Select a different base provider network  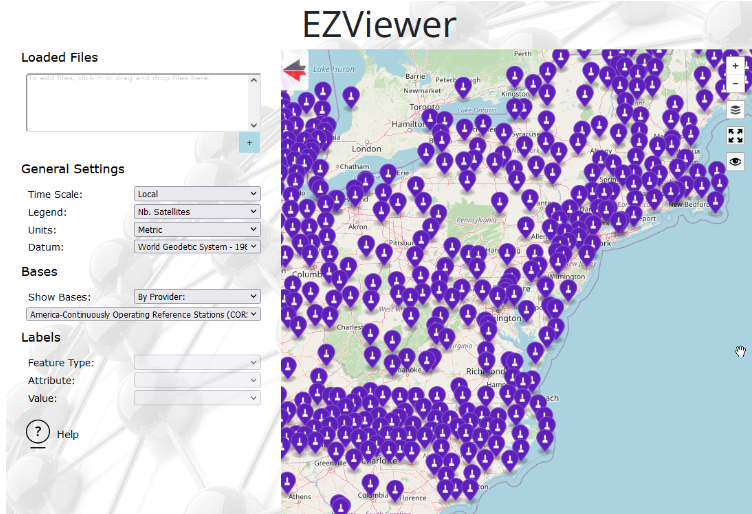(143, 314)
